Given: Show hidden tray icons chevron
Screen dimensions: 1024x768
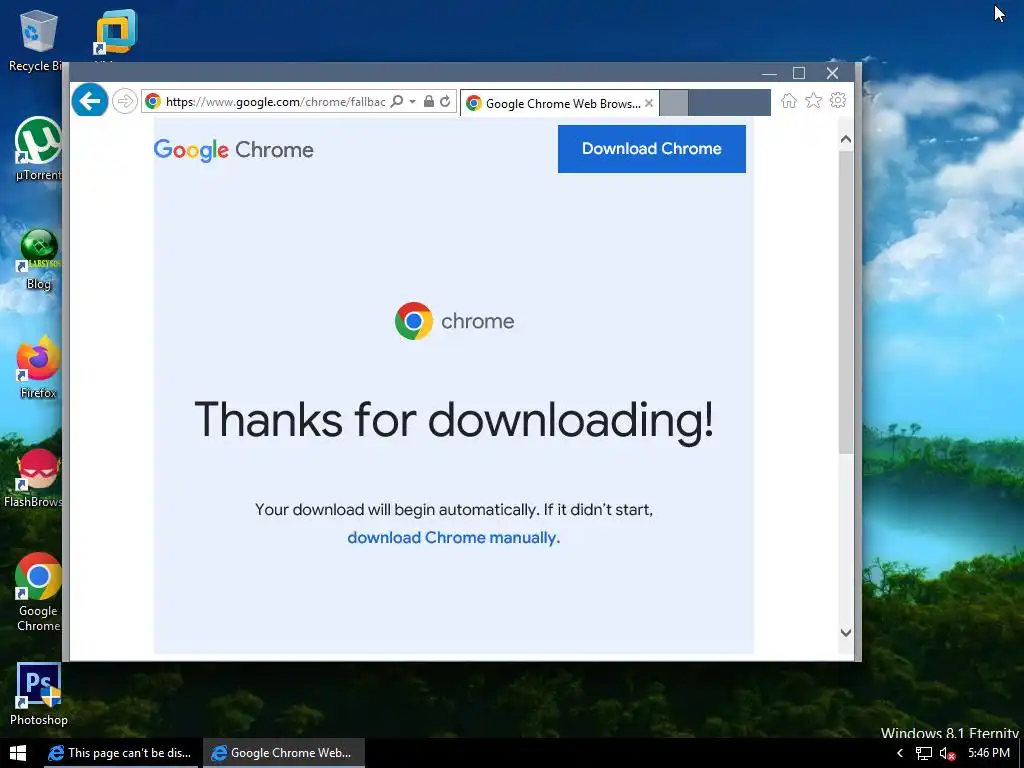Looking at the screenshot, I should pyautogui.click(x=899, y=753).
